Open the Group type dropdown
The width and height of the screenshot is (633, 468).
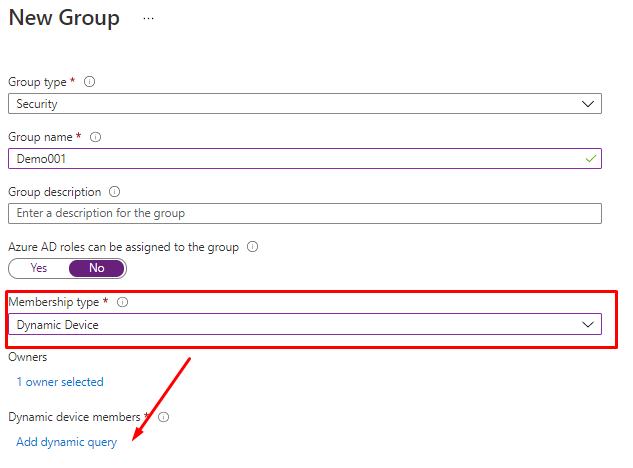click(304, 103)
